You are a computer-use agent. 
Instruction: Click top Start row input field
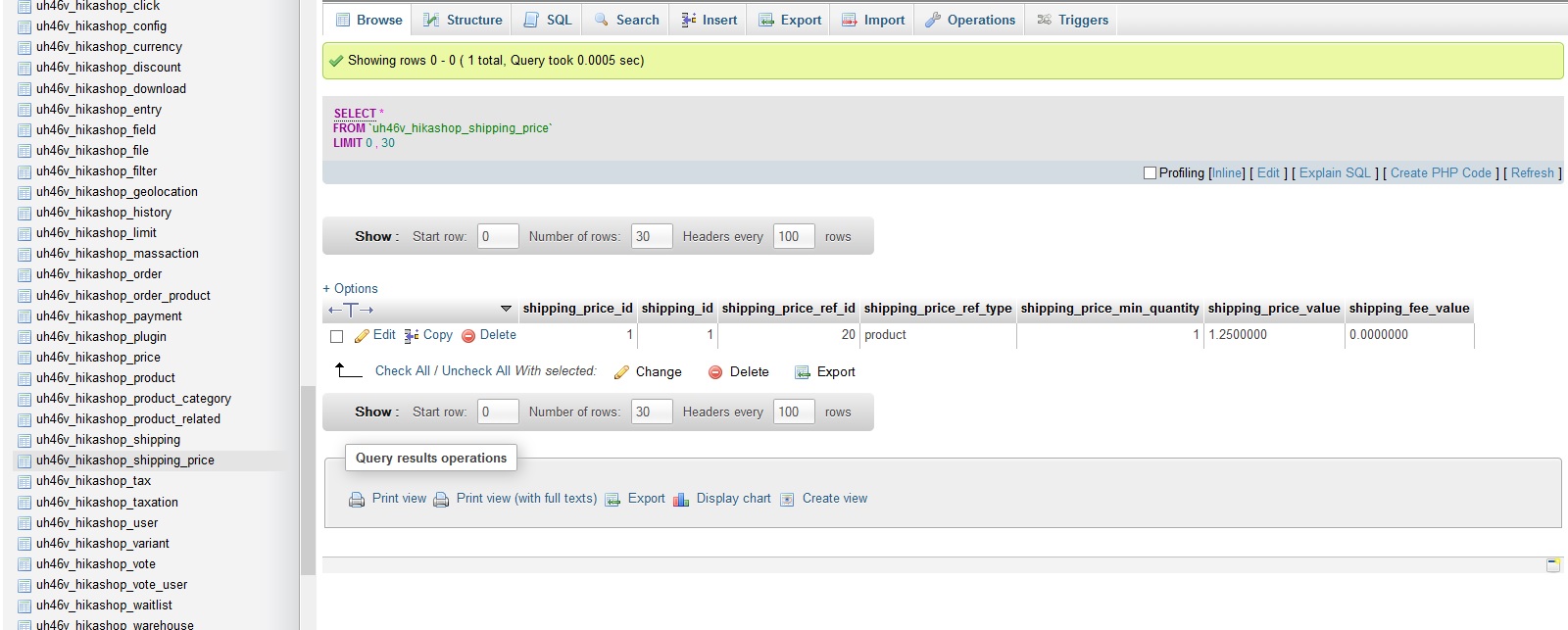pyautogui.click(x=498, y=236)
